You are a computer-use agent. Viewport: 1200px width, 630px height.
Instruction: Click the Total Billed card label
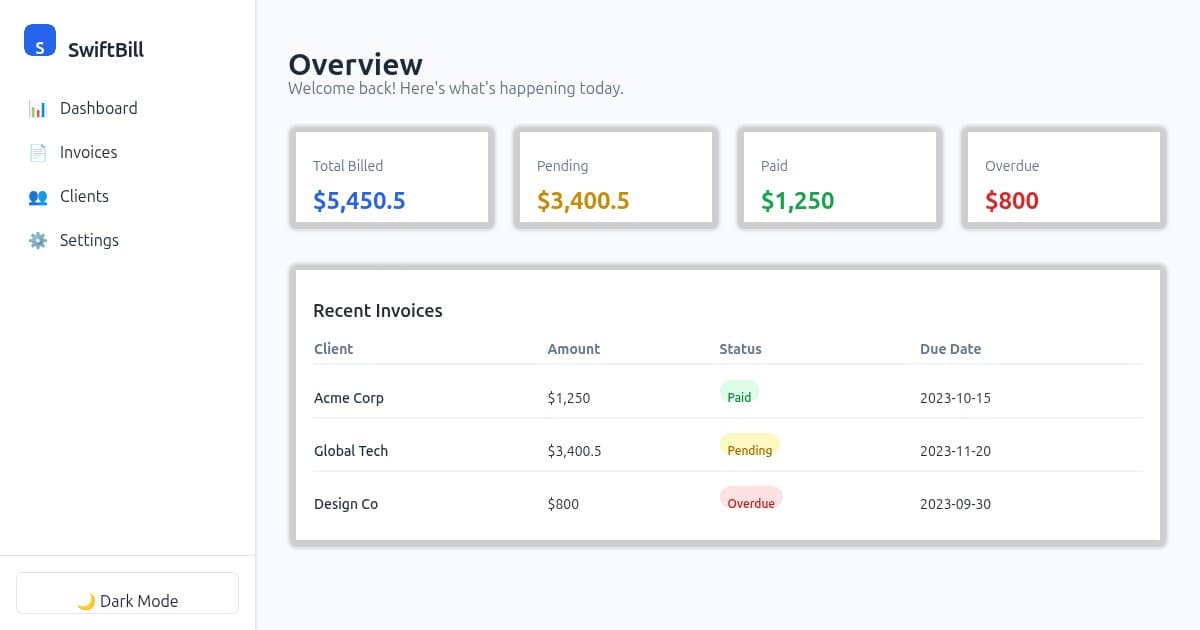348,166
